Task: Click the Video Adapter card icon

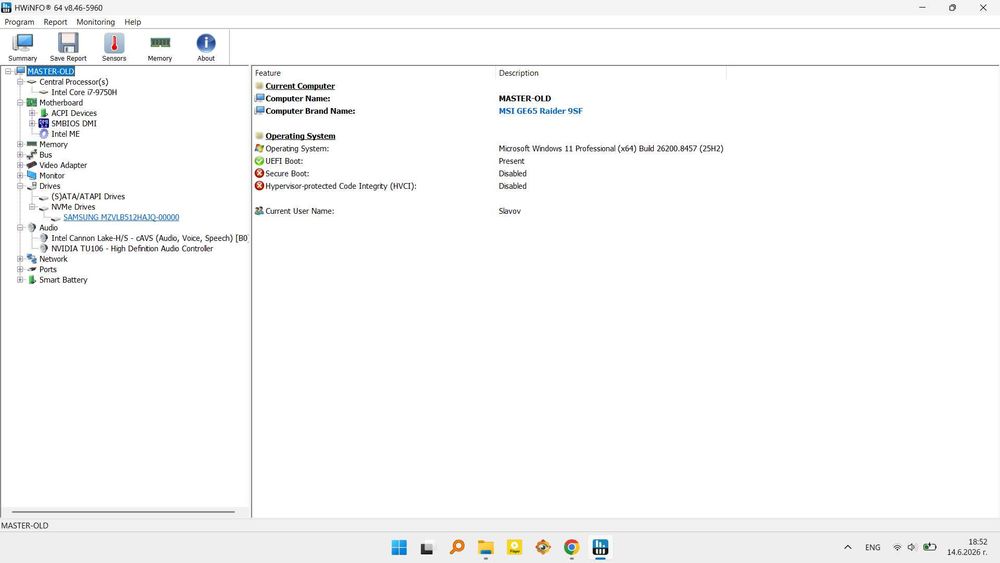Action: click(31, 165)
